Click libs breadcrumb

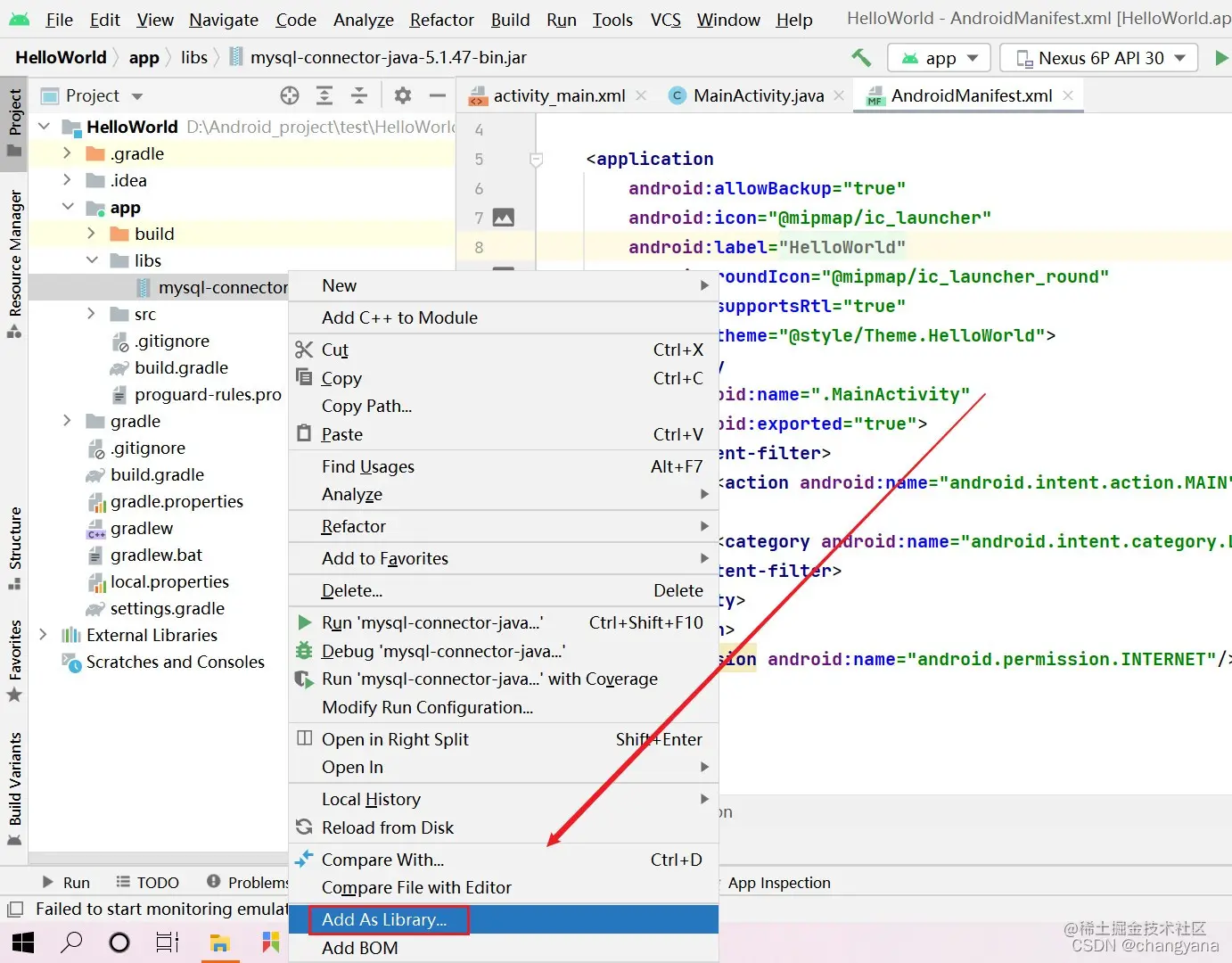click(194, 57)
